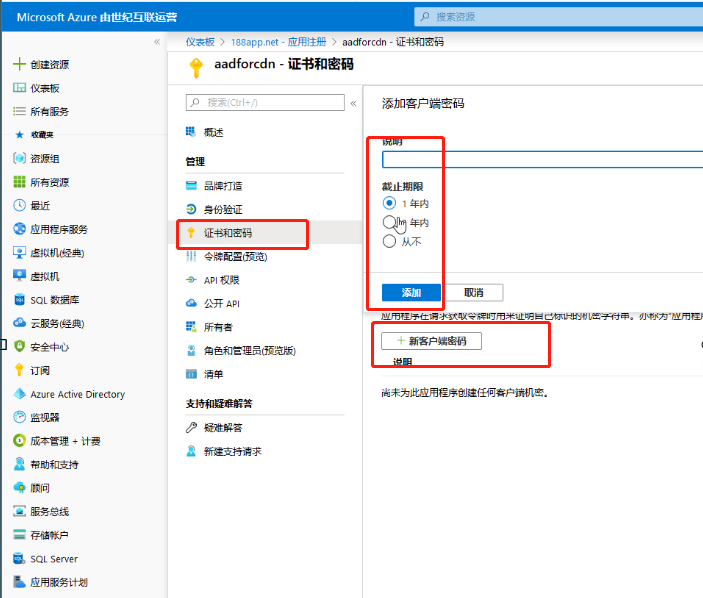Click the '说明' description text field
The width and height of the screenshot is (703, 598).
(542, 160)
